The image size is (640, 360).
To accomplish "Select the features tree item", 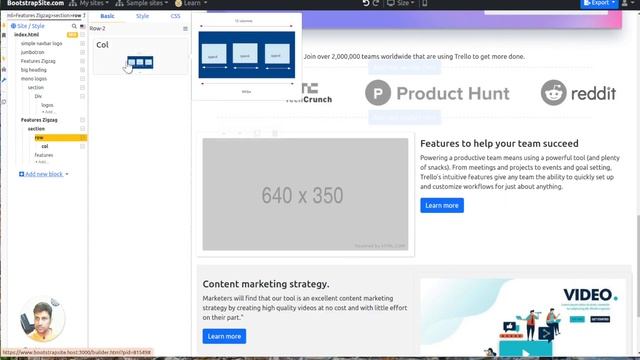I will (x=44, y=155).
